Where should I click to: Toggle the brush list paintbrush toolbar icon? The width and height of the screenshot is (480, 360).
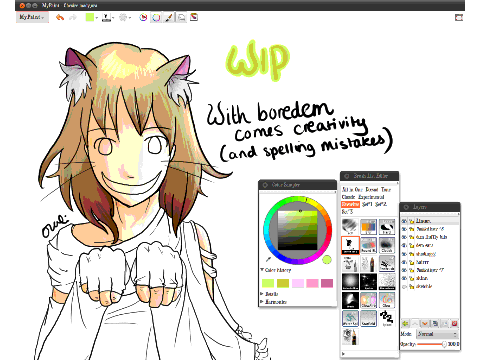click(x=169, y=17)
